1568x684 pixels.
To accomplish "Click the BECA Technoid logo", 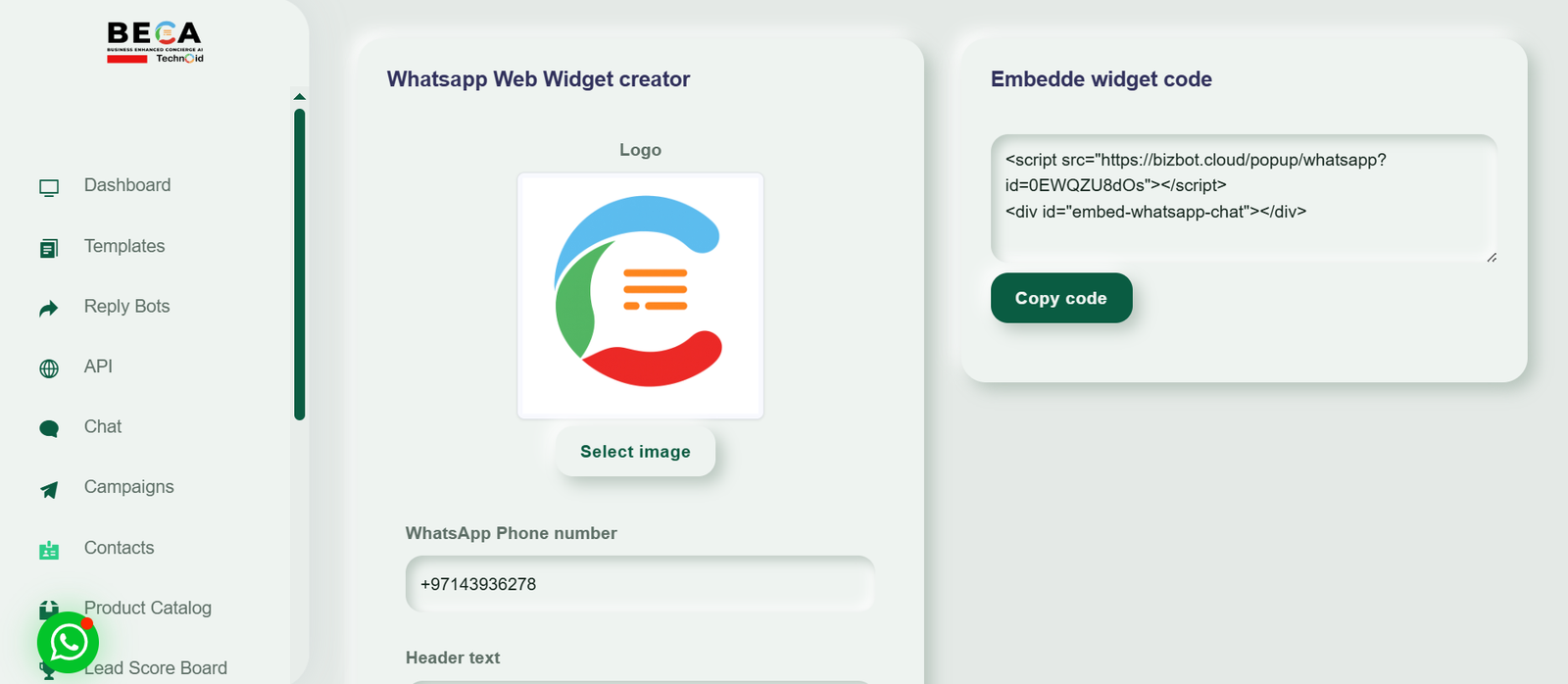I will pos(155,43).
